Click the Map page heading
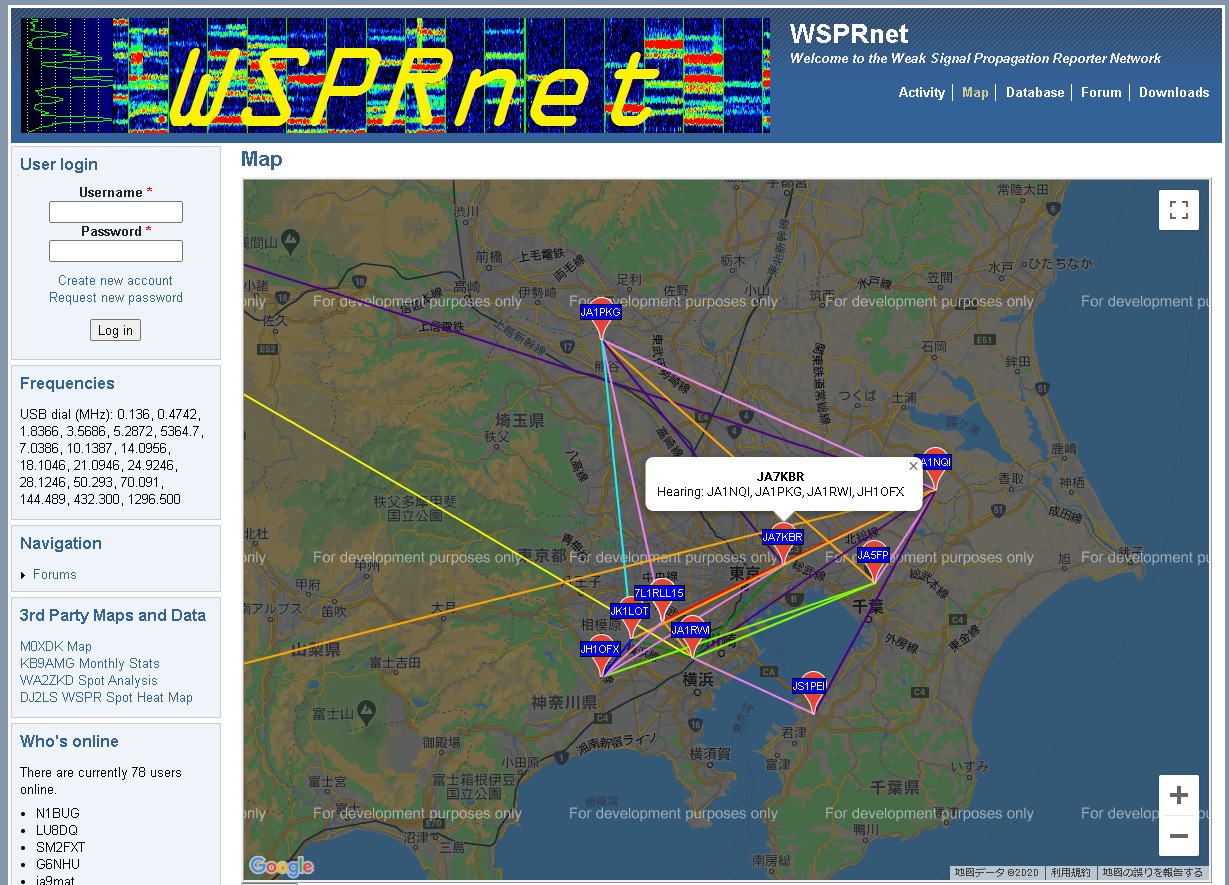1229x885 pixels. pos(262,159)
